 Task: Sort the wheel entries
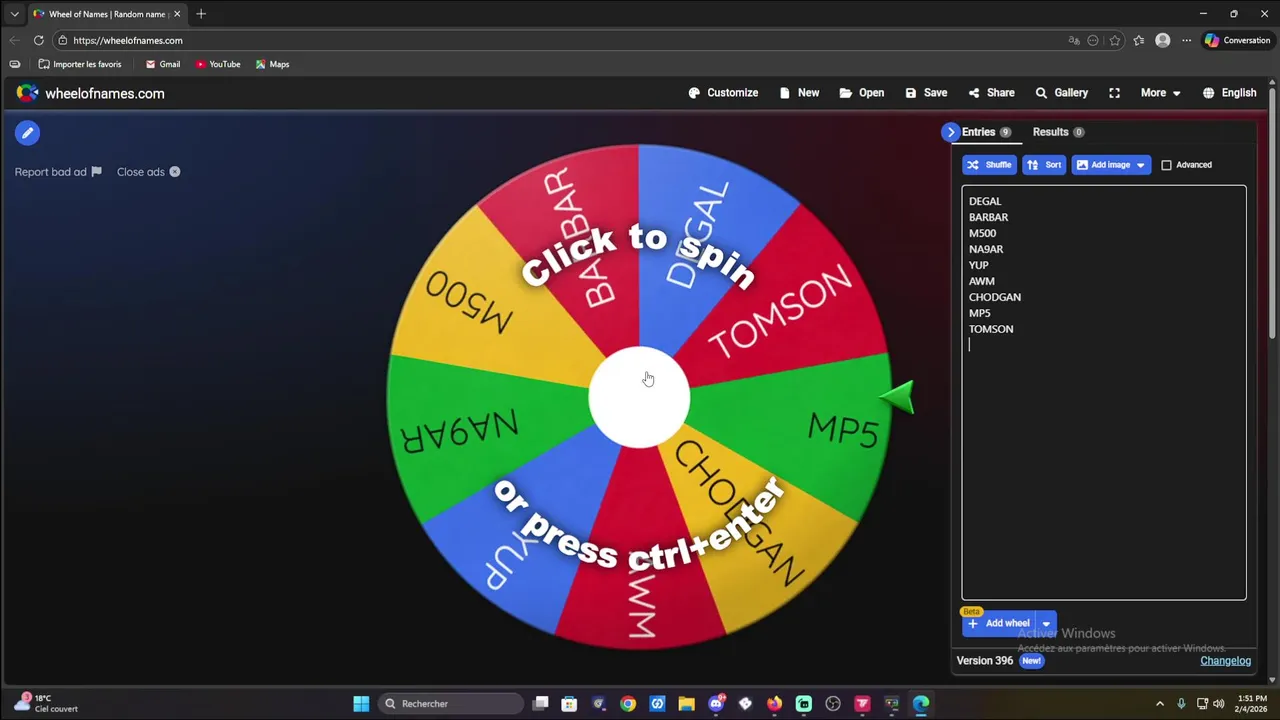1044,165
